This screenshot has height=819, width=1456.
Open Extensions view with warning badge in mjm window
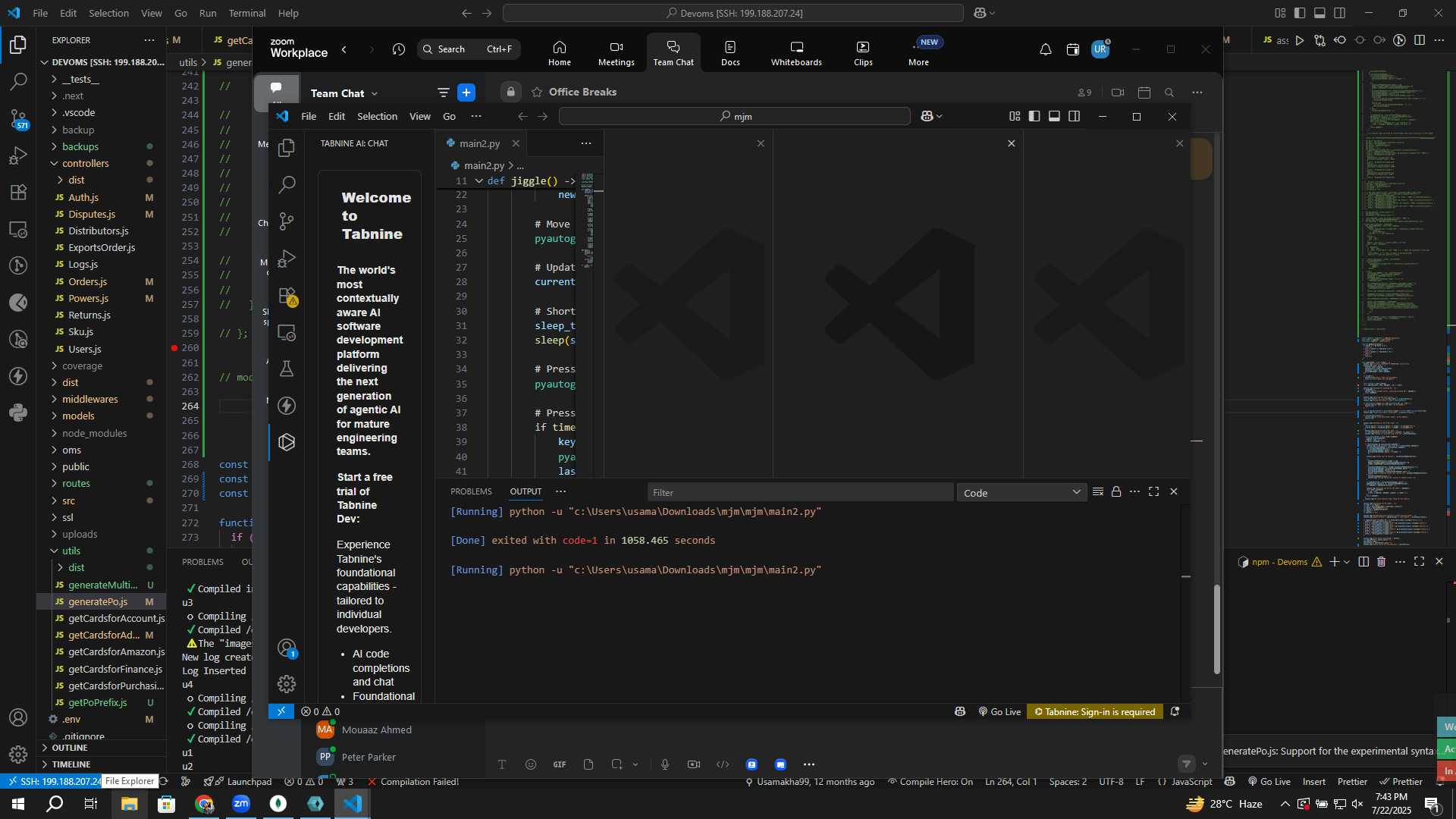pyautogui.click(x=287, y=295)
